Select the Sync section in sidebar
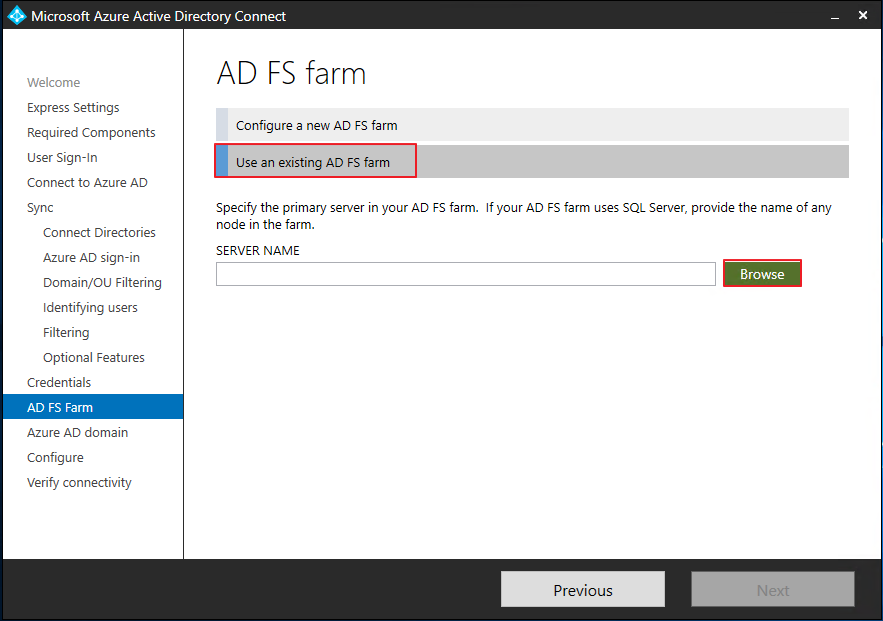Screen dimensions: 883x621 point(40,208)
